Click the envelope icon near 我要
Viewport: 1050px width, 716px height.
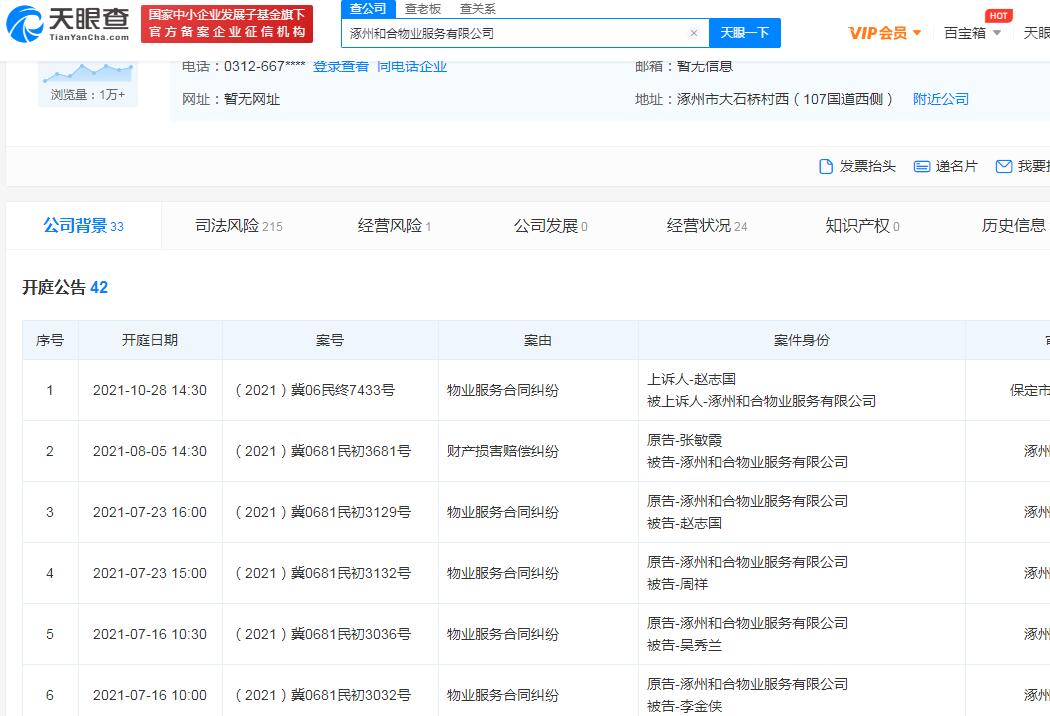tap(1004, 166)
